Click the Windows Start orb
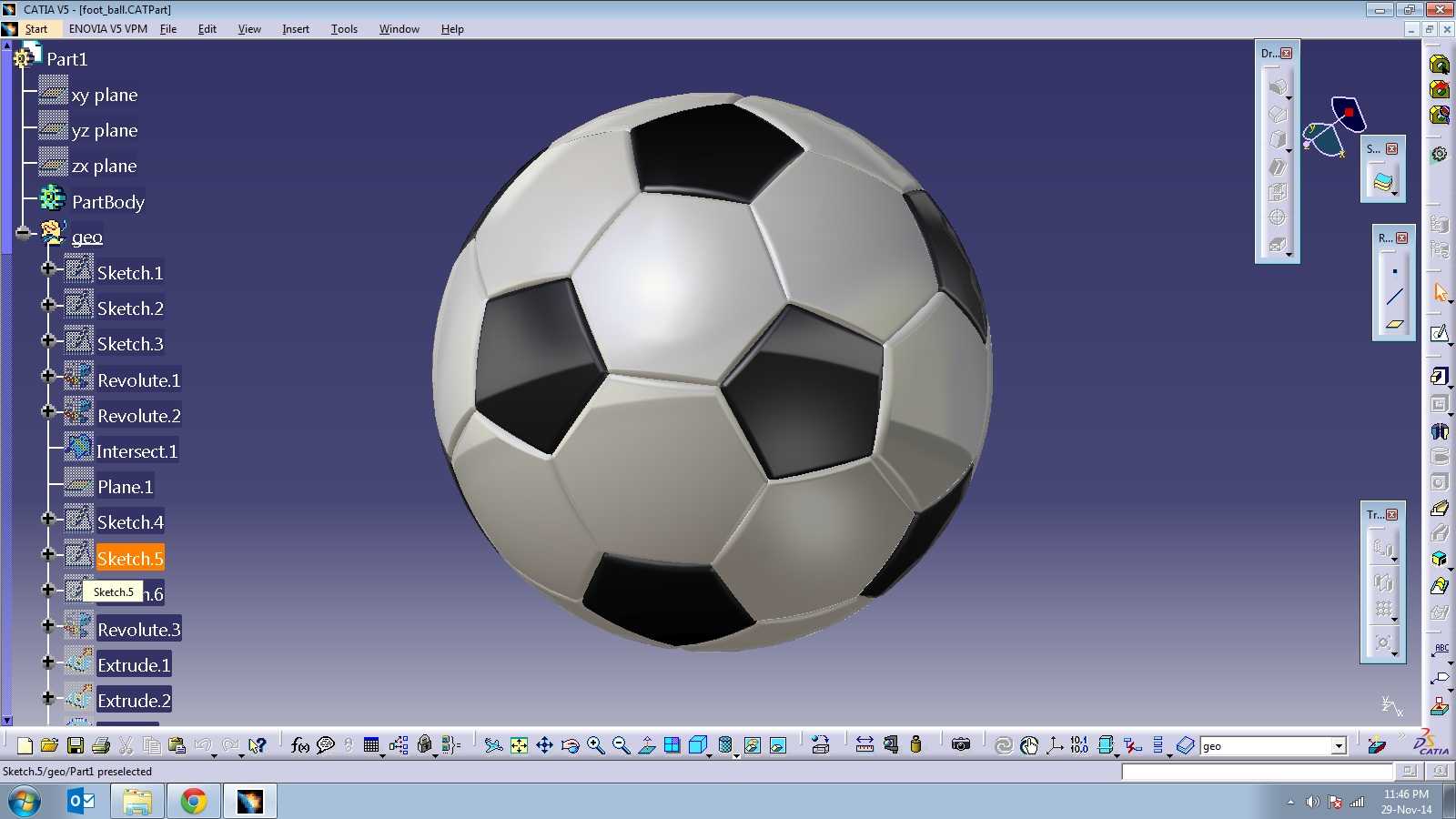Image resolution: width=1456 pixels, height=819 pixels. pos(25,802)
